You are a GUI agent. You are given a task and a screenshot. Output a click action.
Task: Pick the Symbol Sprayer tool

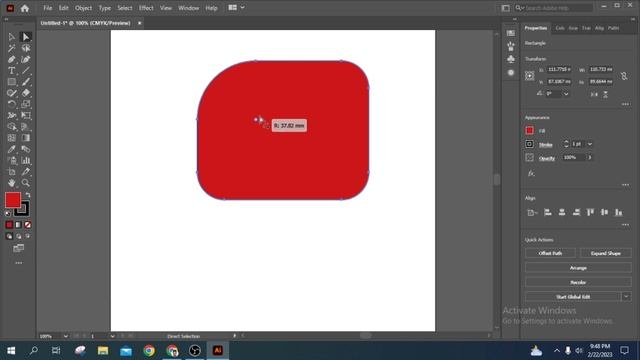11,160
